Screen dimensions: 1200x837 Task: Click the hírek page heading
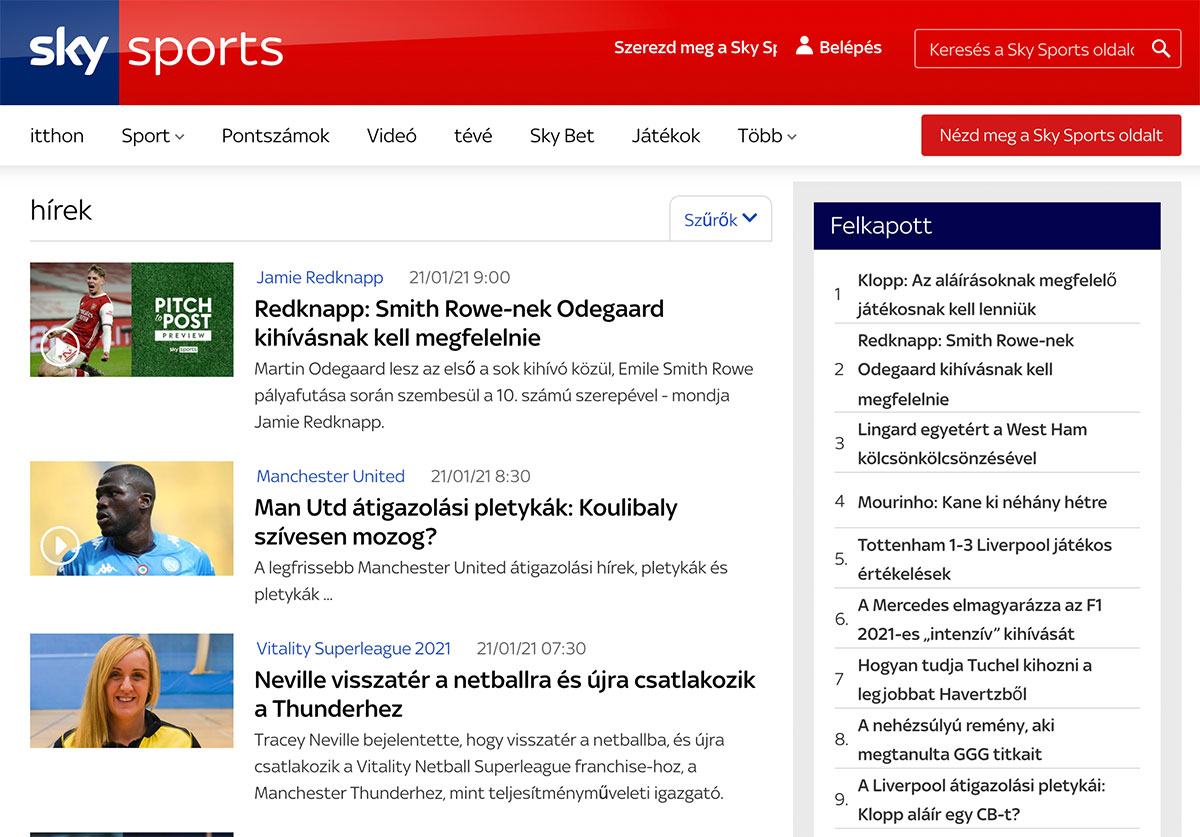(61, 210)
